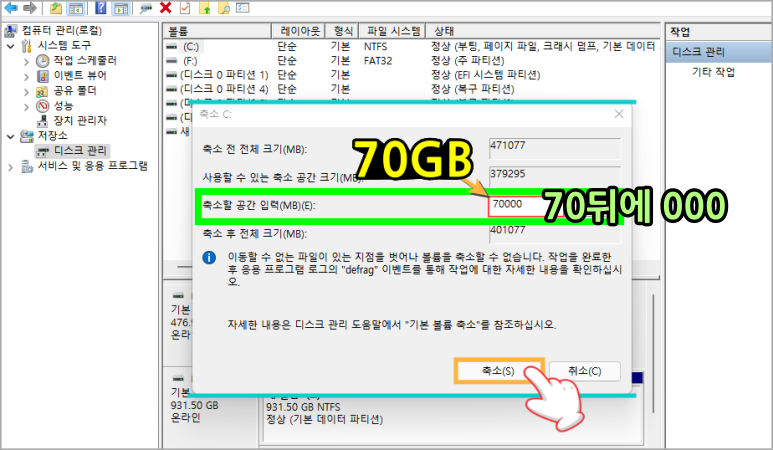Click the folder search magnifier icon

coord(224,7)
